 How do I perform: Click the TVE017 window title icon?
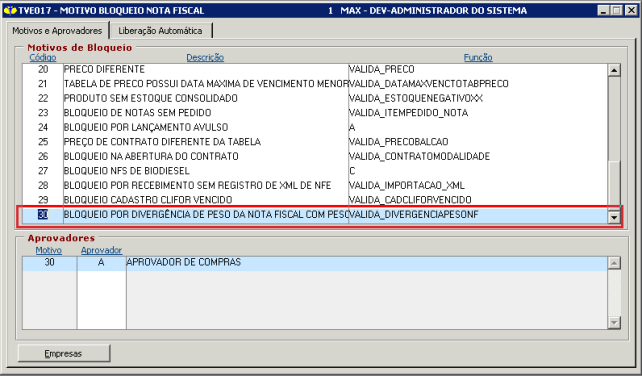[x=10, y=10]
